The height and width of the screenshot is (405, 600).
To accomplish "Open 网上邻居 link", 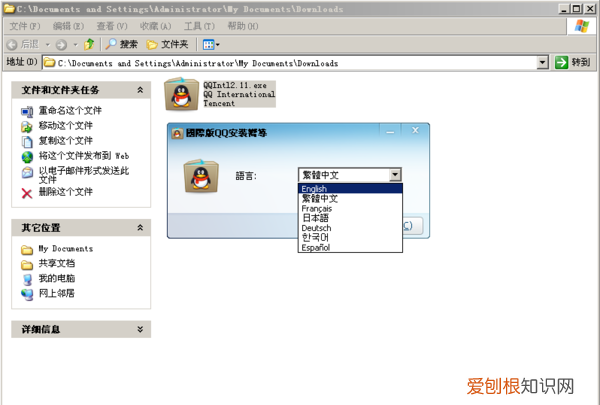I will click(57, 293).
